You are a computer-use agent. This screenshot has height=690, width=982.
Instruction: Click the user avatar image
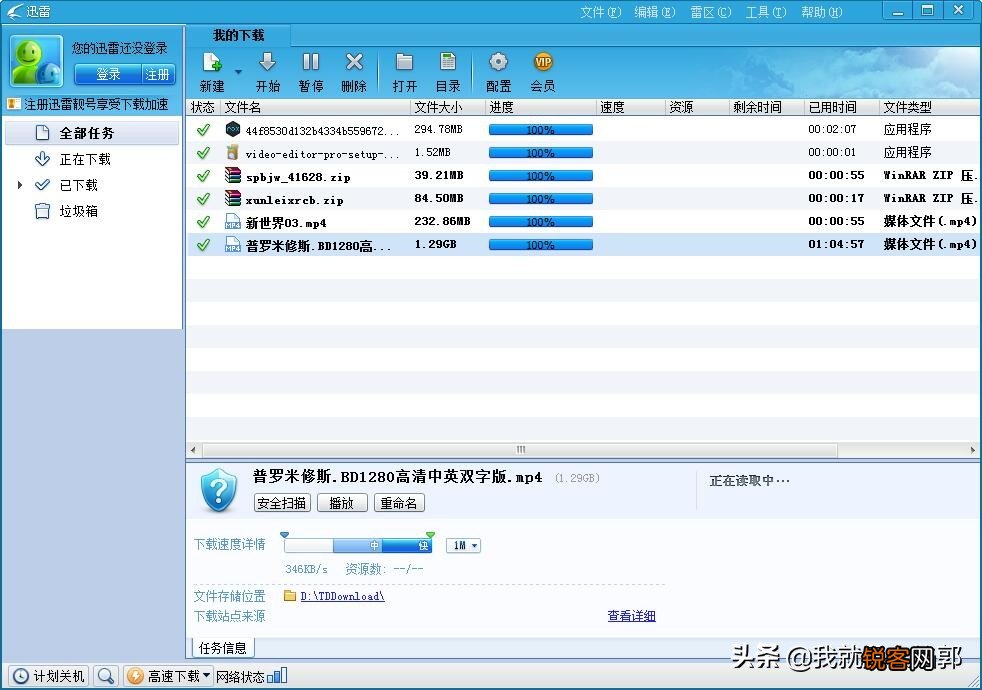click(x=36, y=61)
